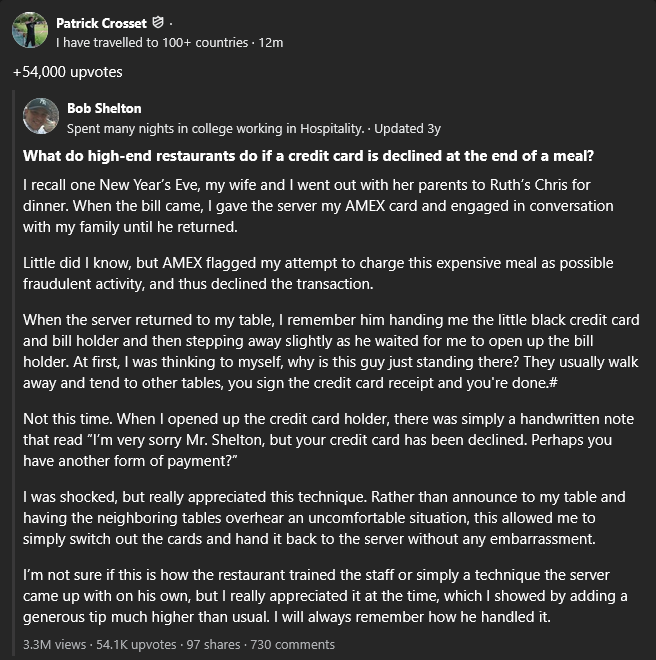Click the final paragraph about generous tip
656x660 pixels.
click(x=325, y=596)
